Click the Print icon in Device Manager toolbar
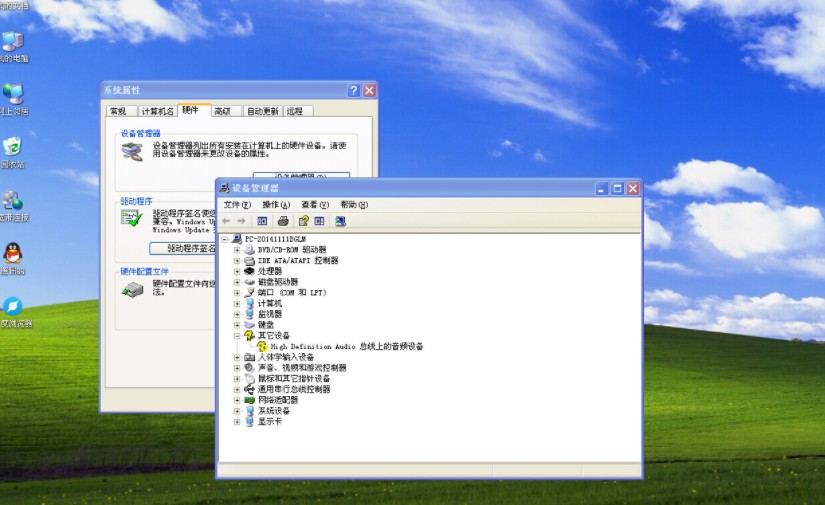The width and height of the screenshot is (825, 505). click(283, 221)
